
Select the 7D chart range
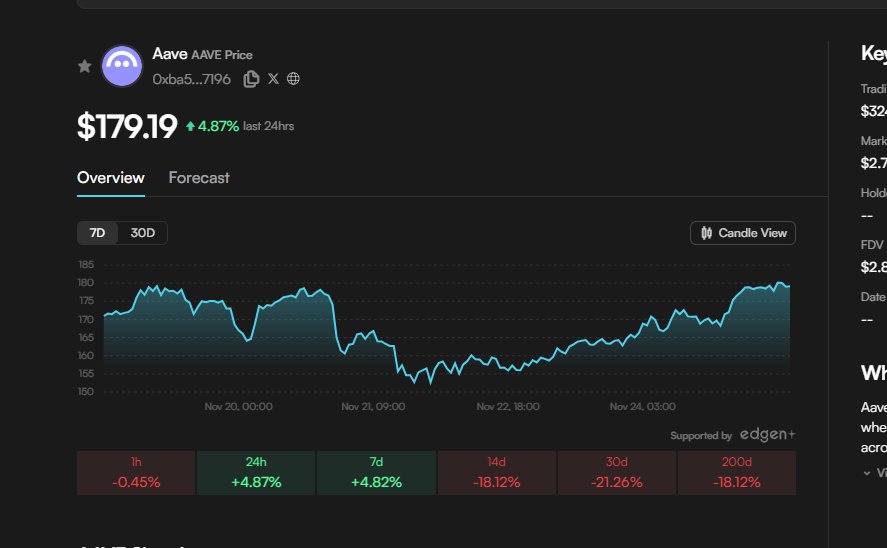(x=97, y=233)
